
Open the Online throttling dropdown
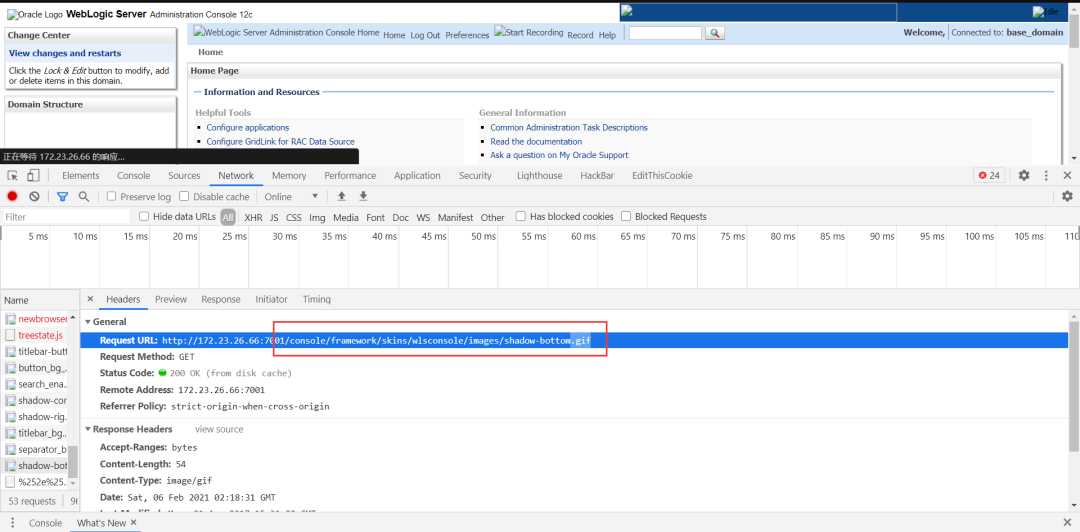291,196
